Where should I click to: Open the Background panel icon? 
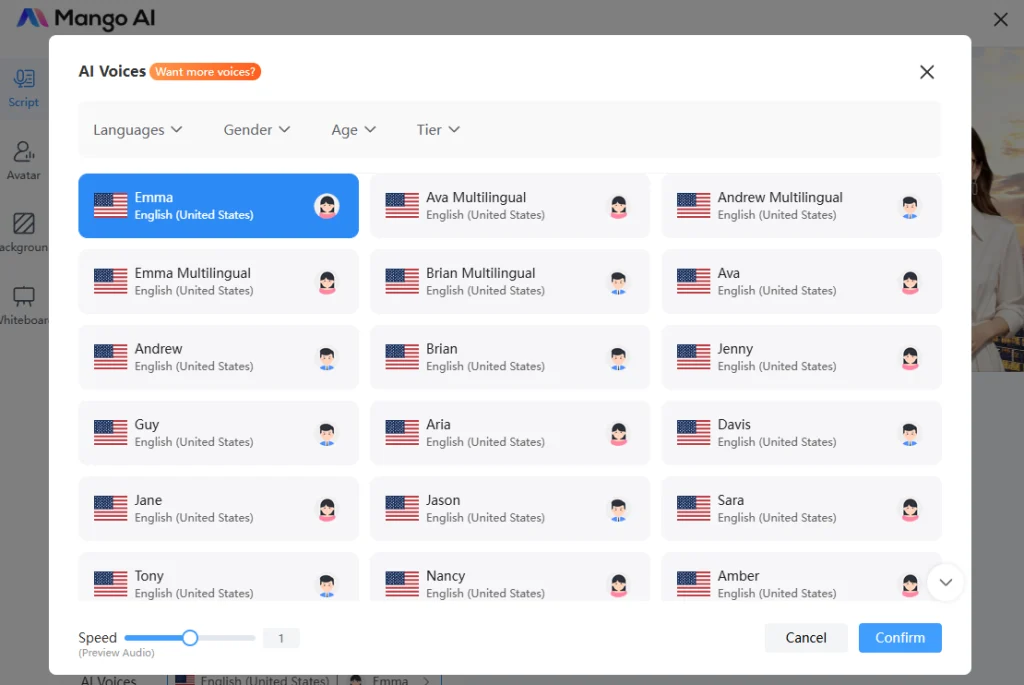24,225
